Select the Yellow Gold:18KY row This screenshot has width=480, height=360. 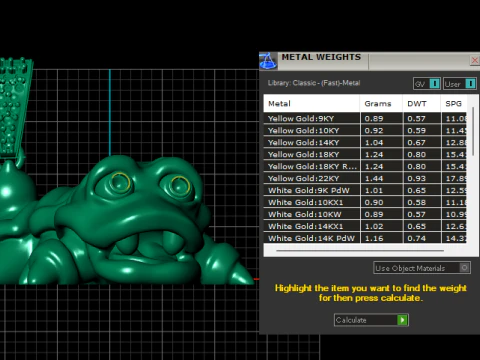(365, 155)
